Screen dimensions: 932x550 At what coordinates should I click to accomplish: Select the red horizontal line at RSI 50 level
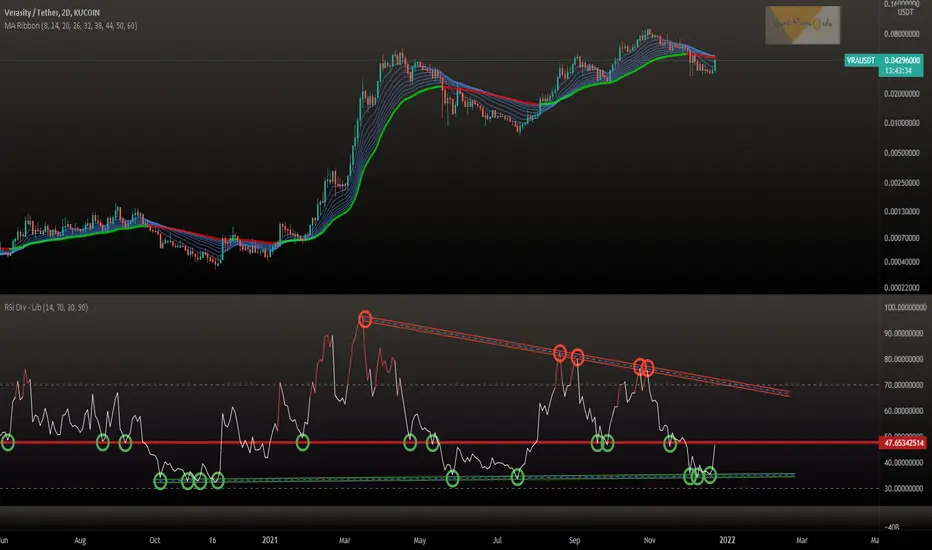click(x=439, y=443)
